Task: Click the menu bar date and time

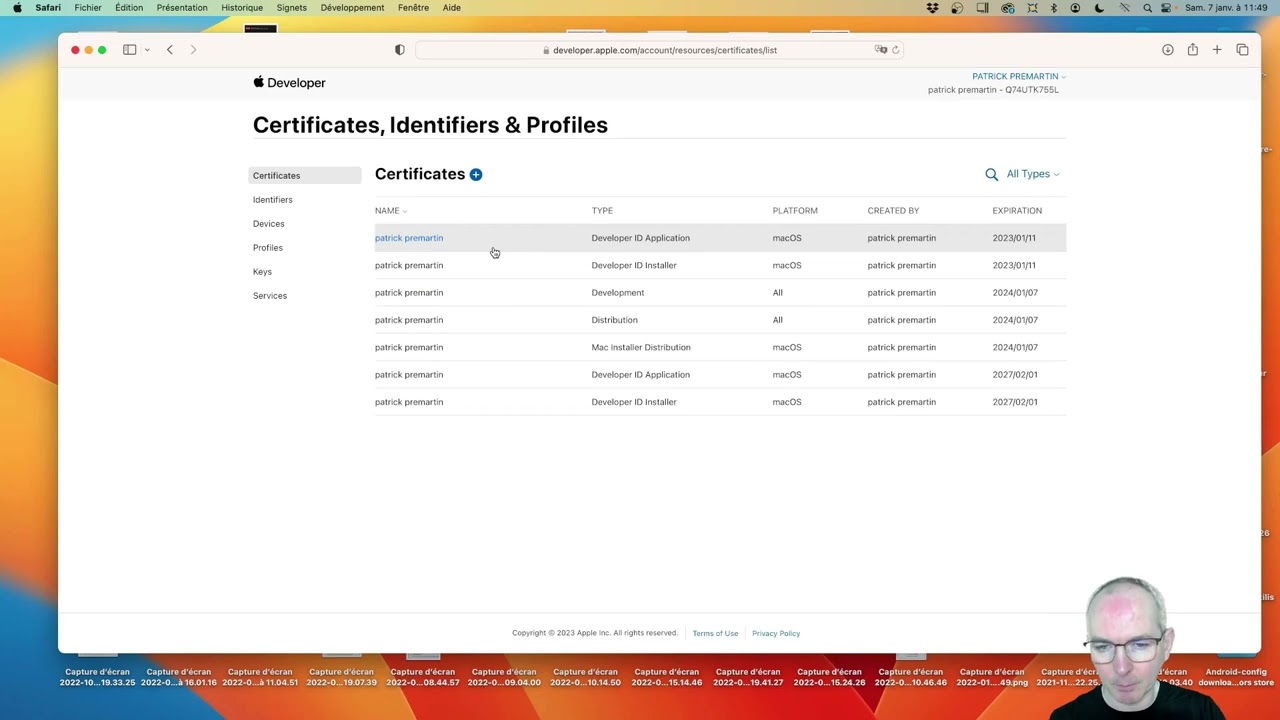Action: pos(1226,8)
